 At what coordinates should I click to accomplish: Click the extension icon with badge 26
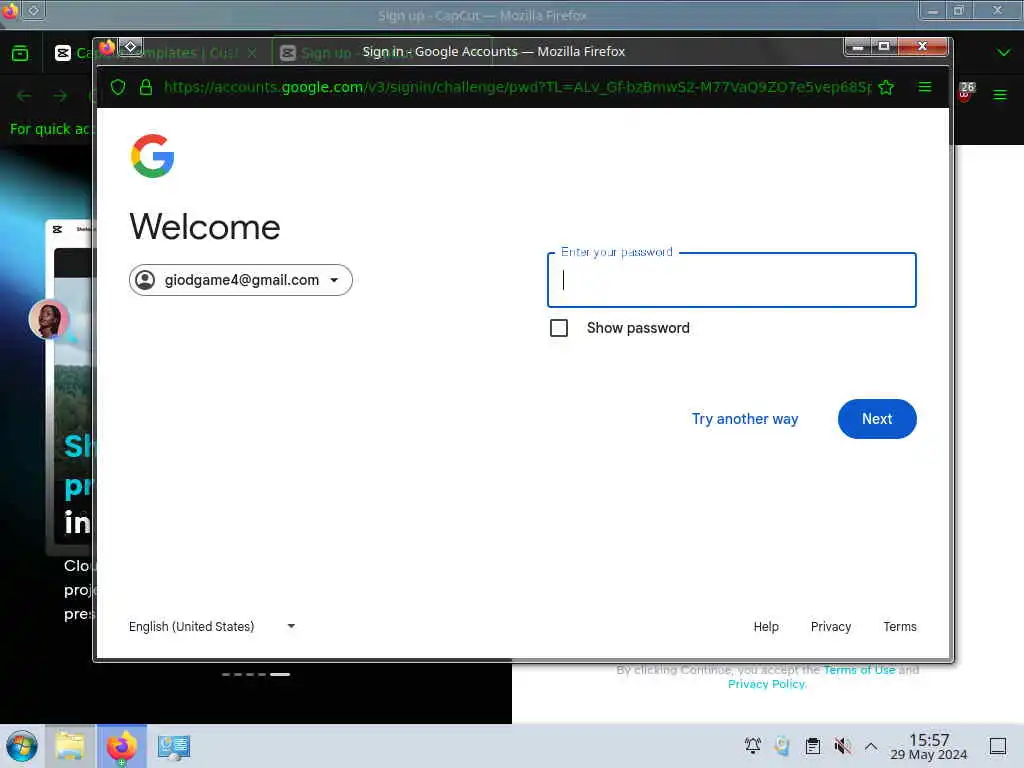(966, 91)
